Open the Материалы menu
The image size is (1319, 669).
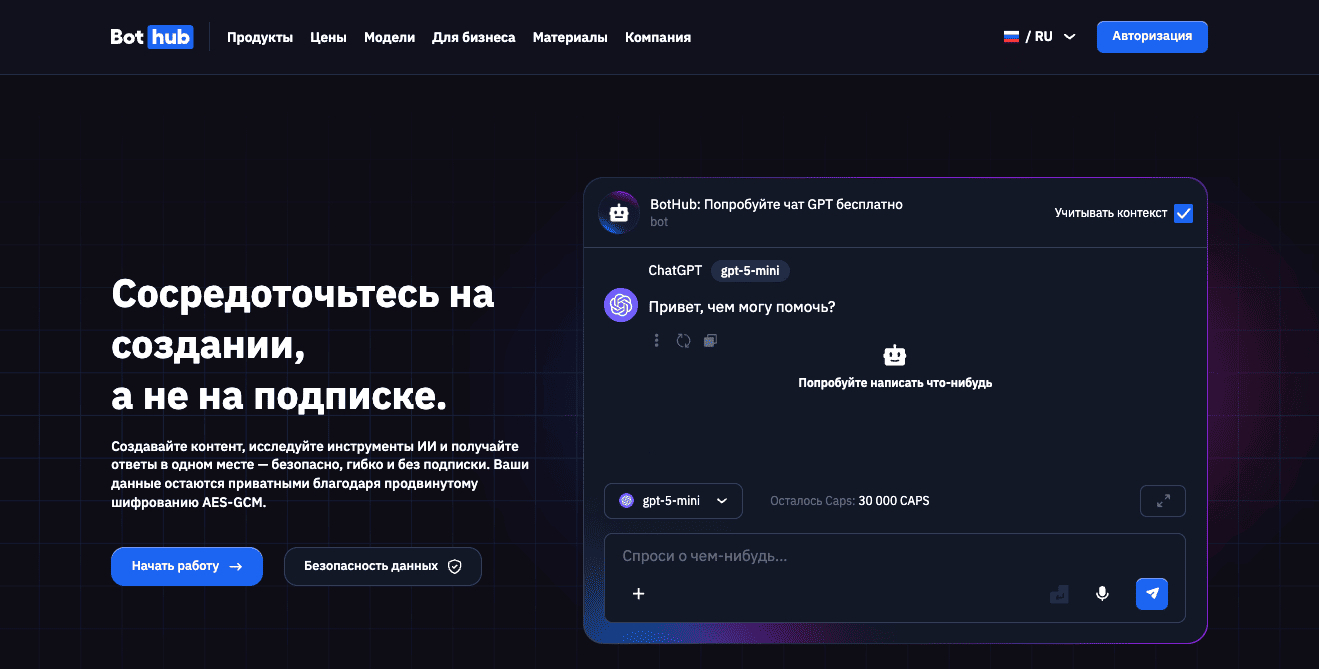pos(570,37)
